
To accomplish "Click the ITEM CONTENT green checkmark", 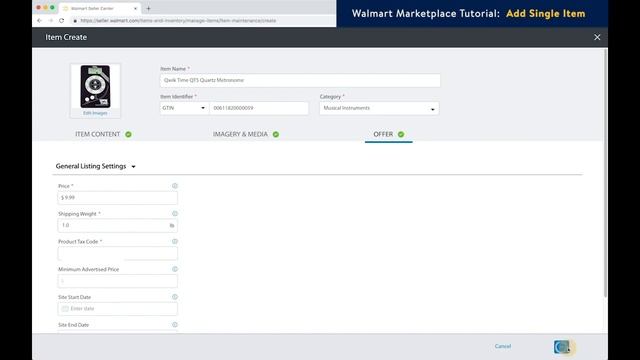I will click(x=128, y=134).
